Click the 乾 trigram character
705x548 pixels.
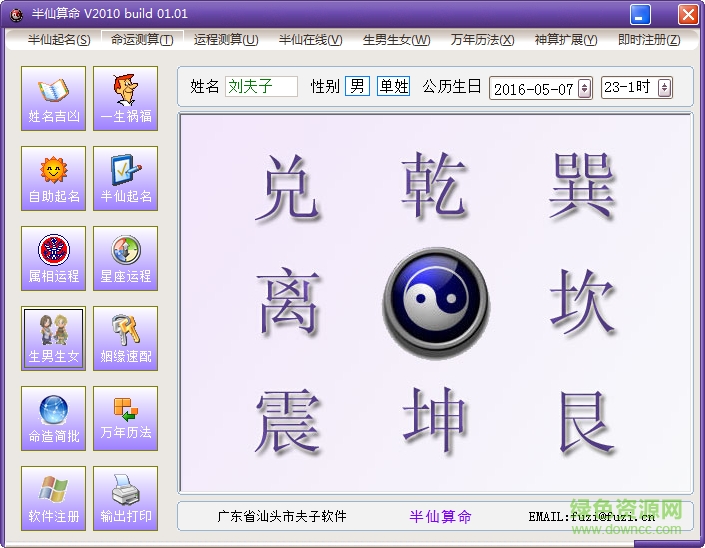click(x=434, y=184)
